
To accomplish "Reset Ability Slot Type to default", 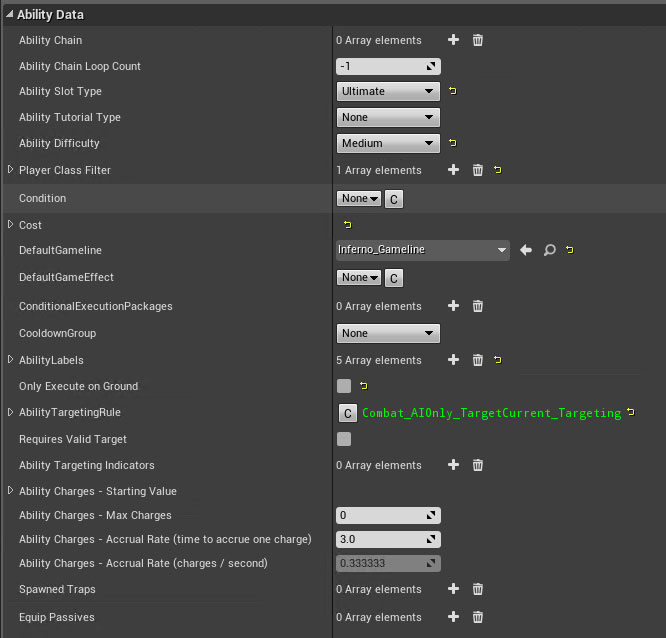I will point(452,91).
